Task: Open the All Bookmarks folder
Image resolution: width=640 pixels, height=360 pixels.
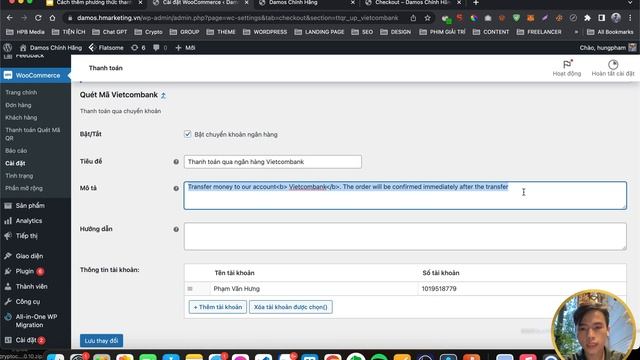Action: click(x=610, y=32)
